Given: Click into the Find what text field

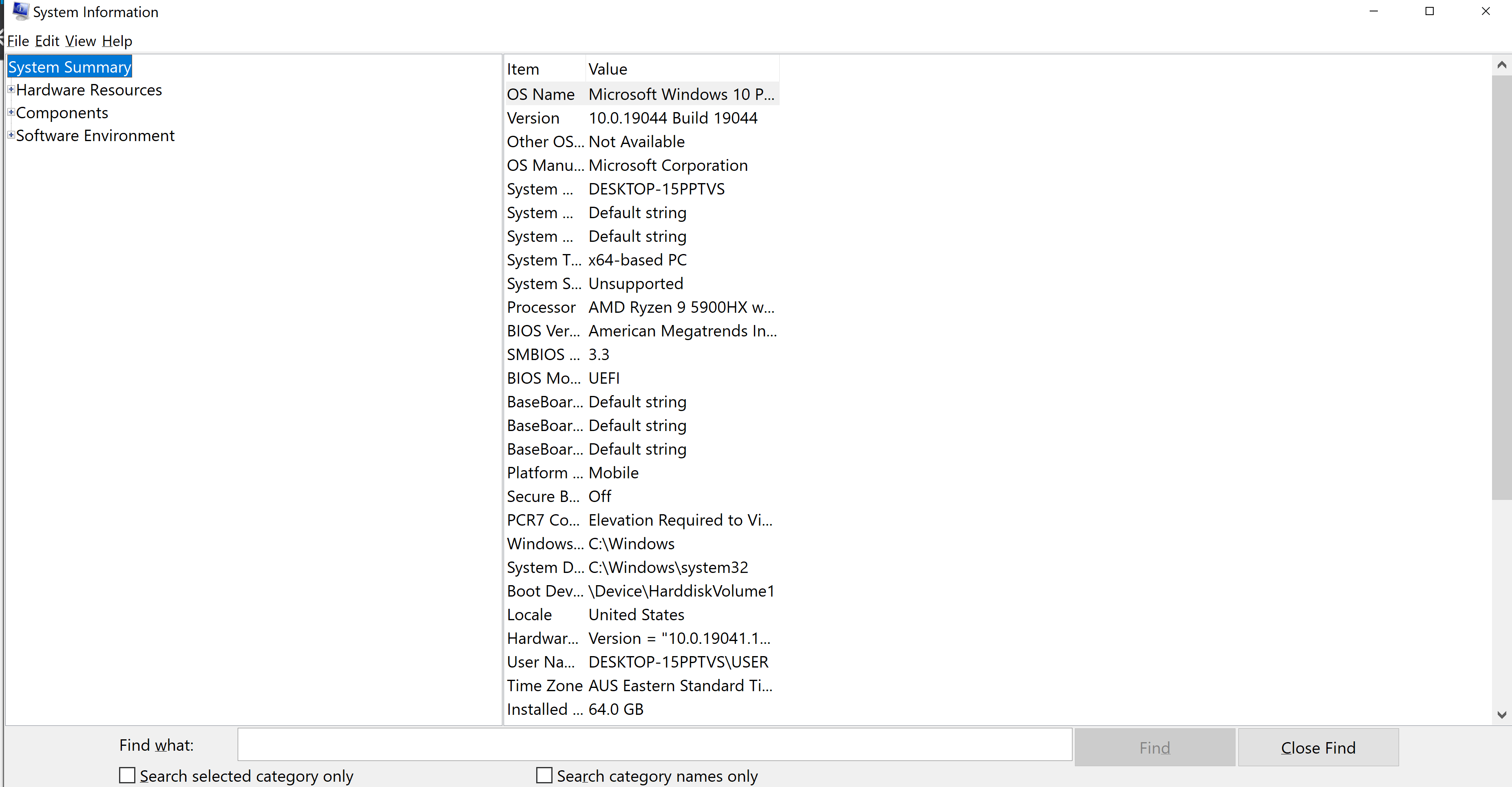Looking at the screenshot, I should click(654, 745).
